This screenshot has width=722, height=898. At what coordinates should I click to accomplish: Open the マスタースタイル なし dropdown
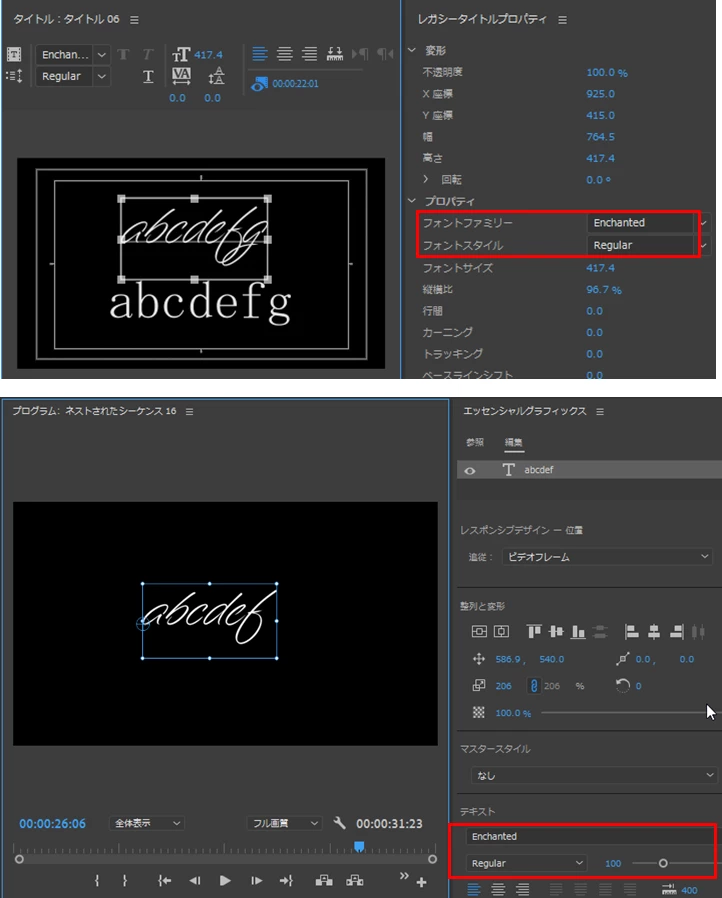coord(594,775)
